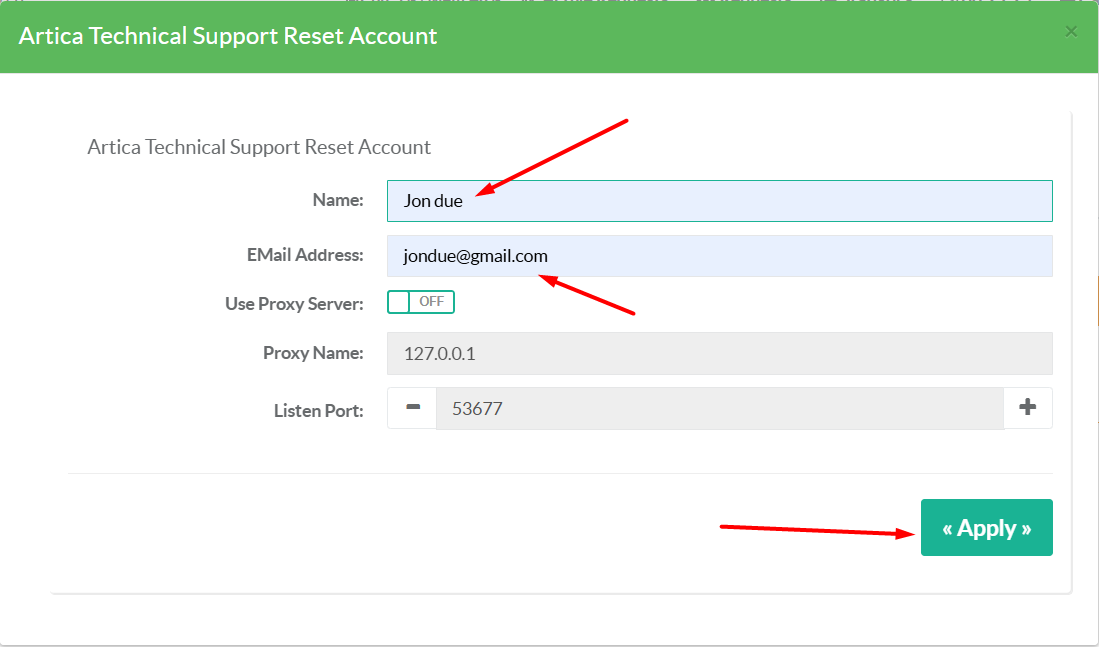This screenshot has width=1099, height=647.
Task: Click into the EMail Address field
Action: pyautogui.click(x=719, y=256)
